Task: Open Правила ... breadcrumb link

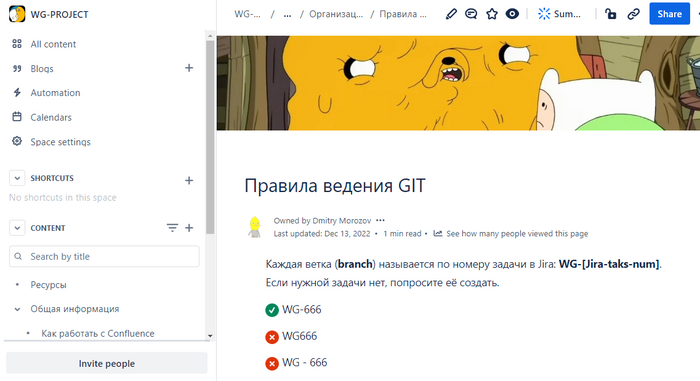Action: point(403,14)
